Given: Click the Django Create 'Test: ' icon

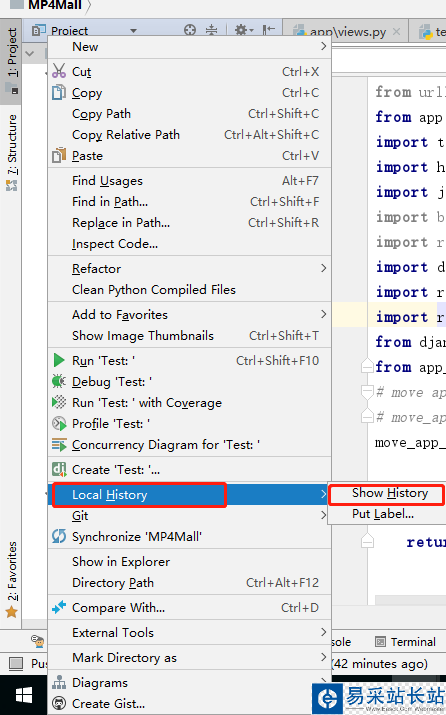Looking at the screenshot, I should tap(59, 469).
